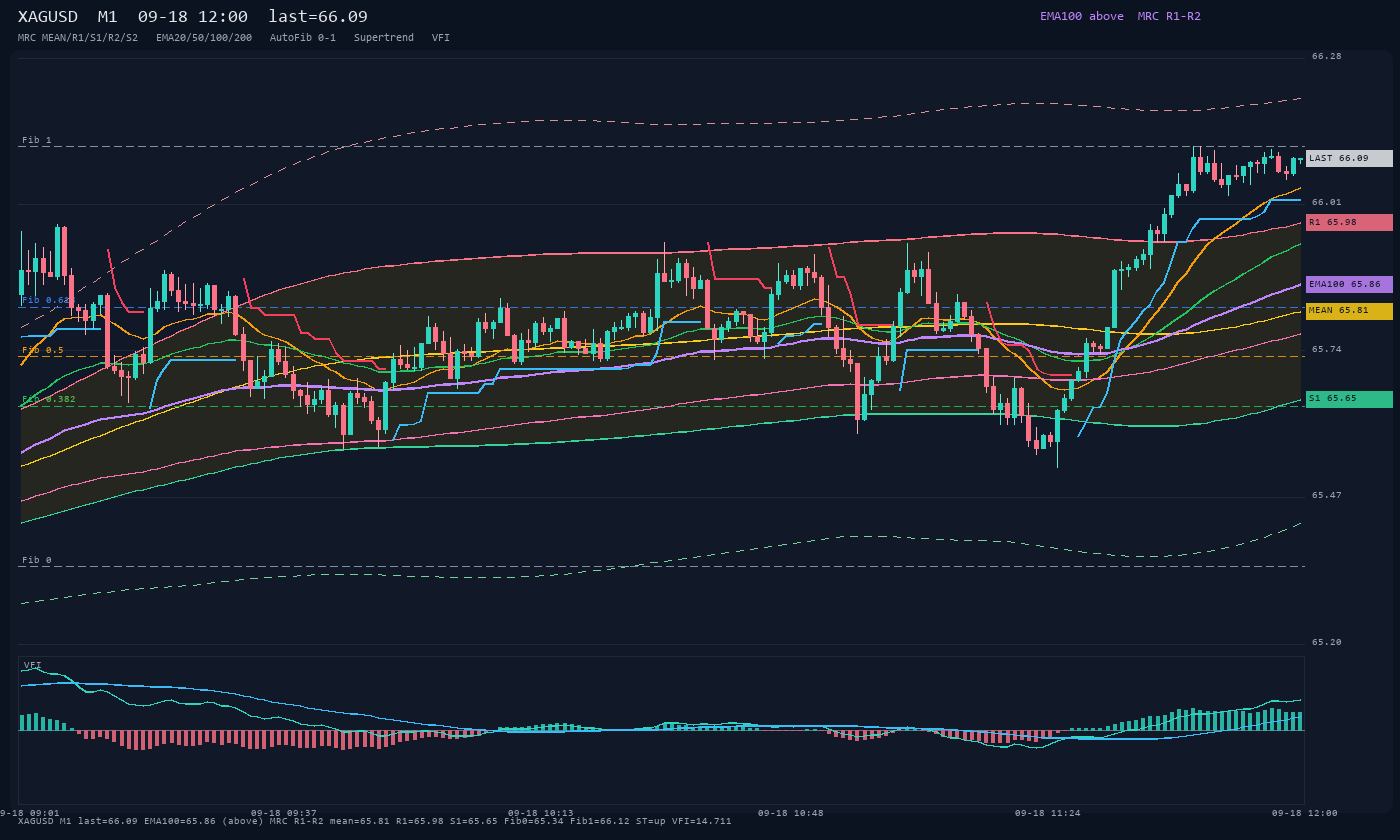
Task: Click the M1 timeframe in the chart title
Action: point(108,17)
